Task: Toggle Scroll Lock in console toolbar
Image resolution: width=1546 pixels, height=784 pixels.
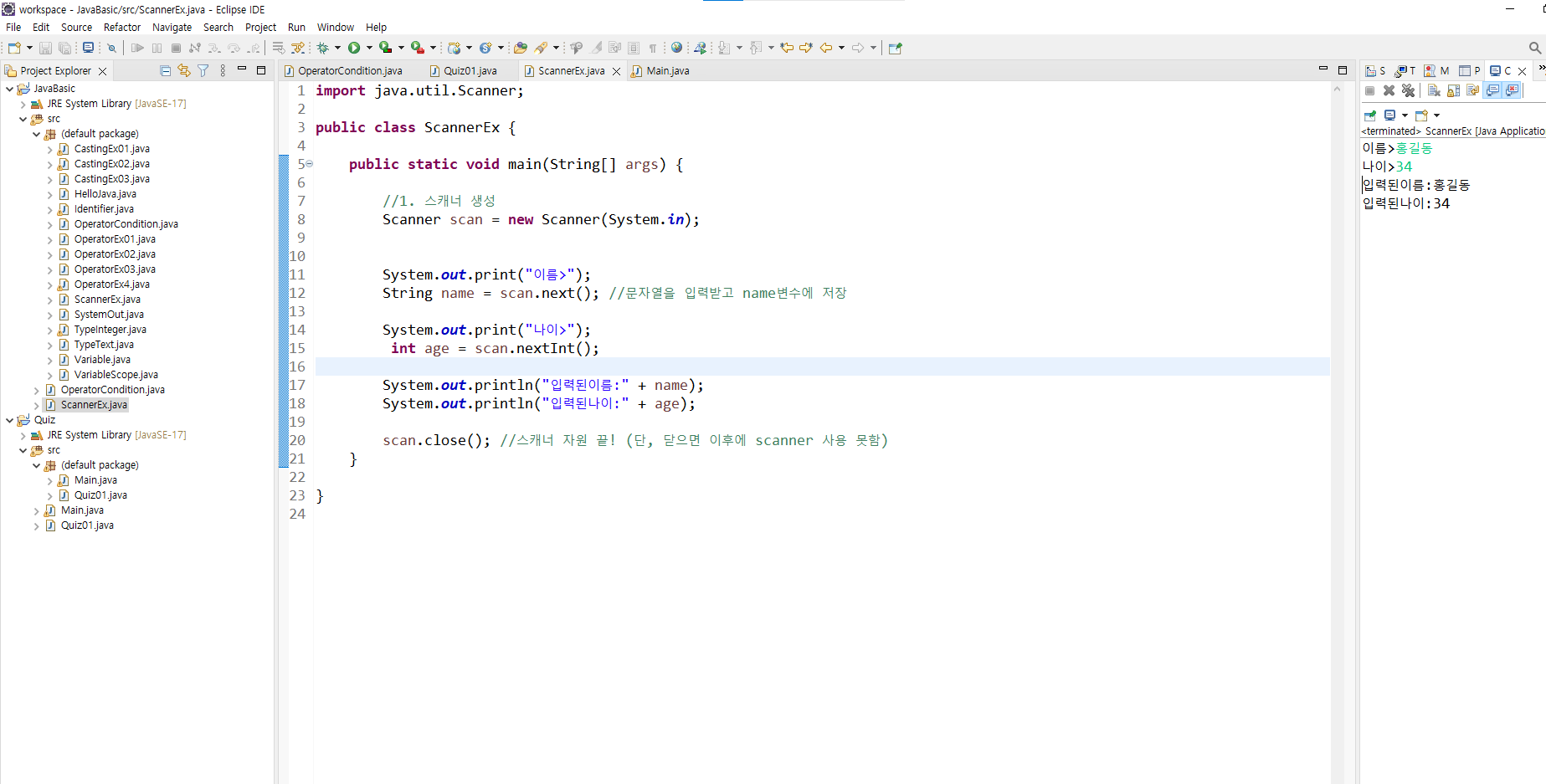Action: 1453,90
